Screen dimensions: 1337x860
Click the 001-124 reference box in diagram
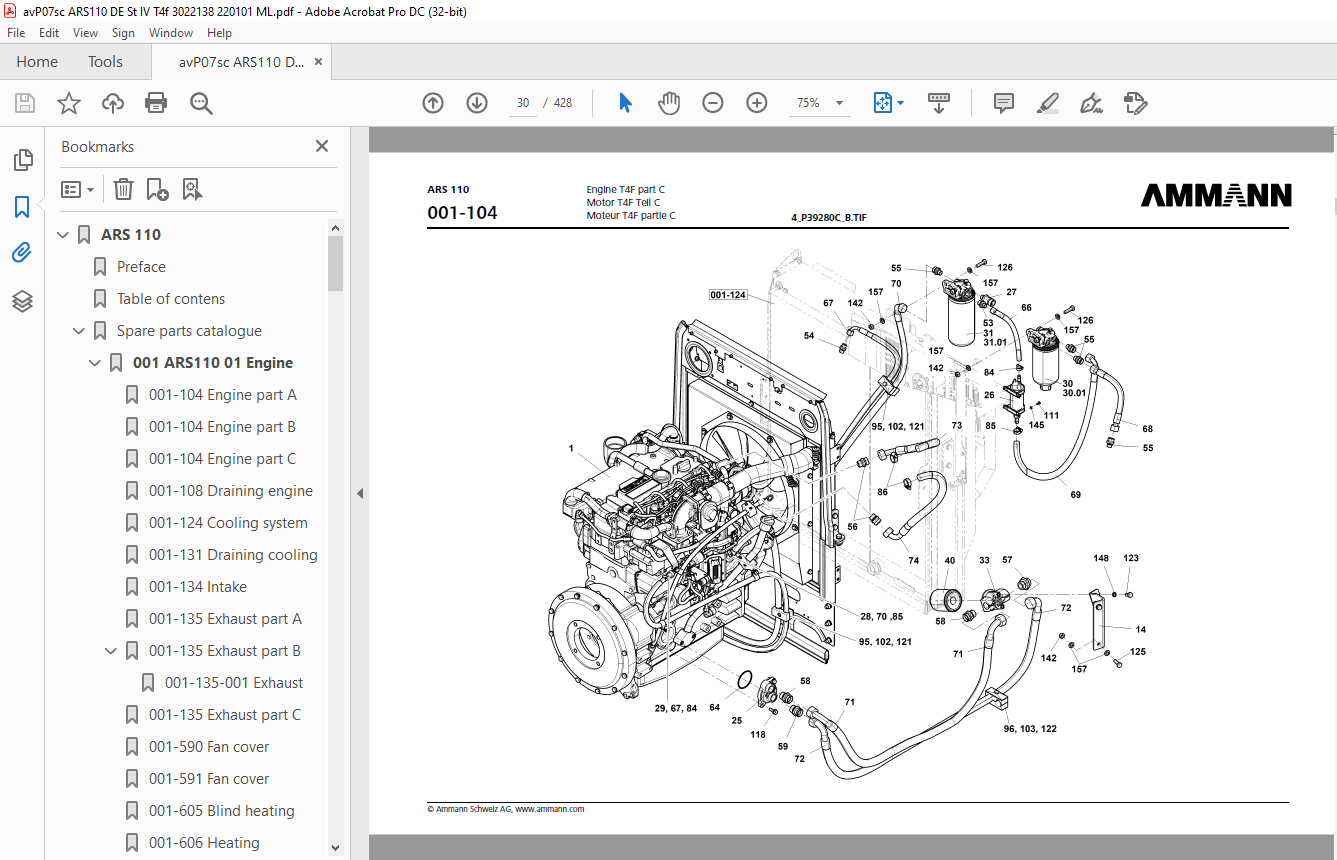[728, 295]
